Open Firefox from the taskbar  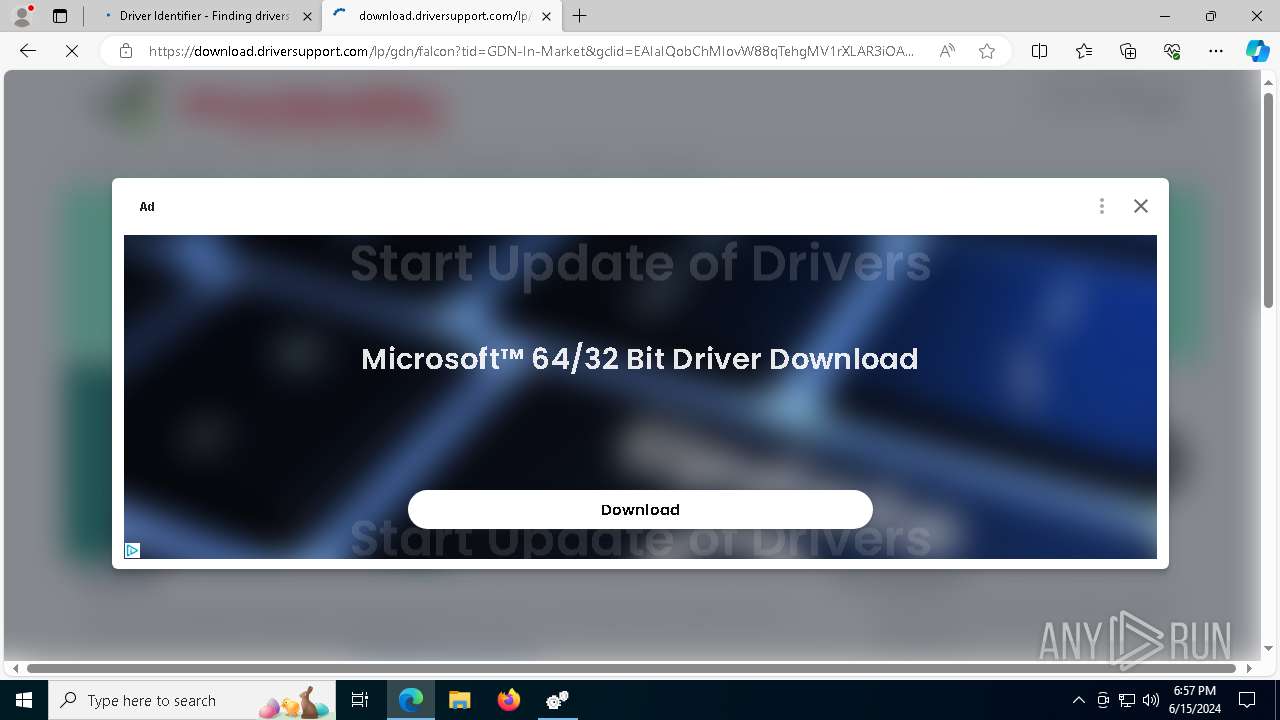pyautogui.click(x=509, y=700)
